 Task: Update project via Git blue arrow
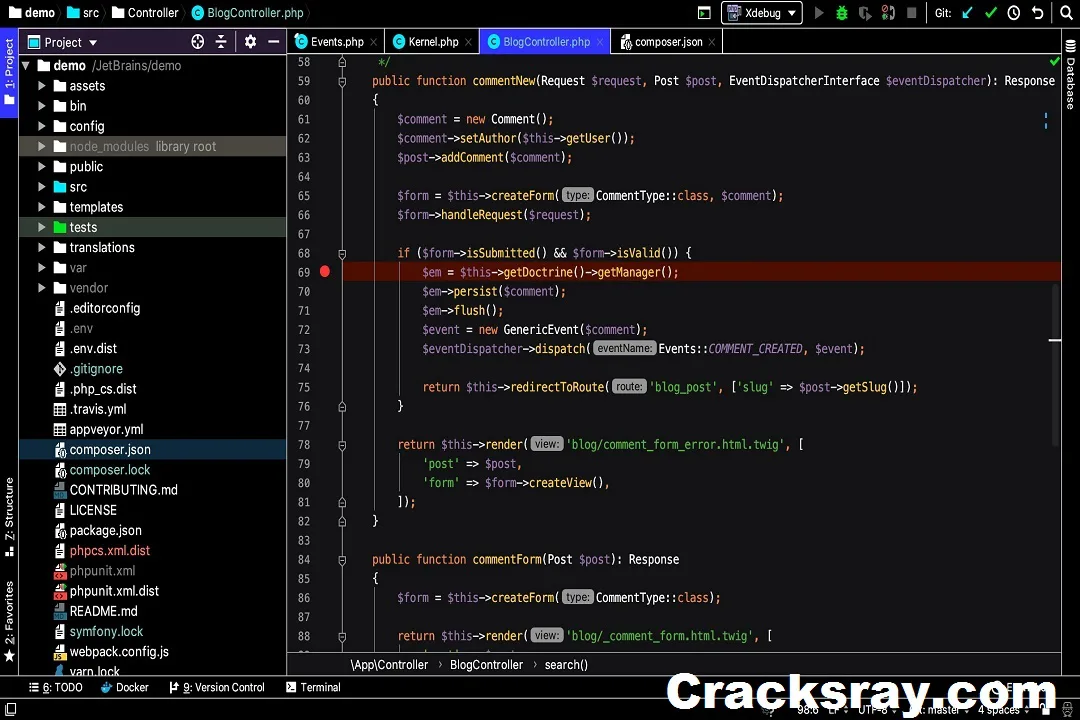coord(968,12)
